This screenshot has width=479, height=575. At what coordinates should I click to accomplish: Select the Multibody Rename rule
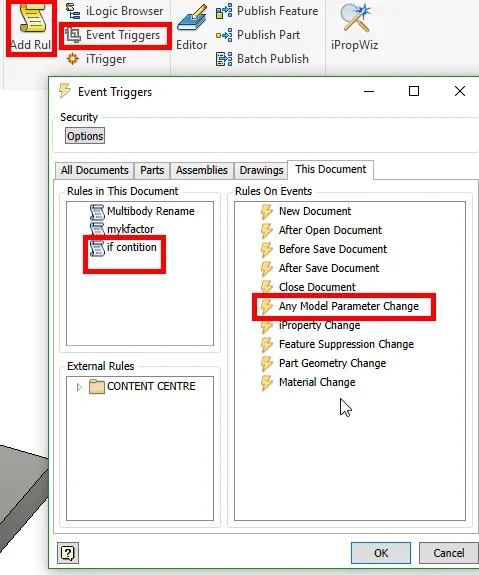click(x=142, y=211)
